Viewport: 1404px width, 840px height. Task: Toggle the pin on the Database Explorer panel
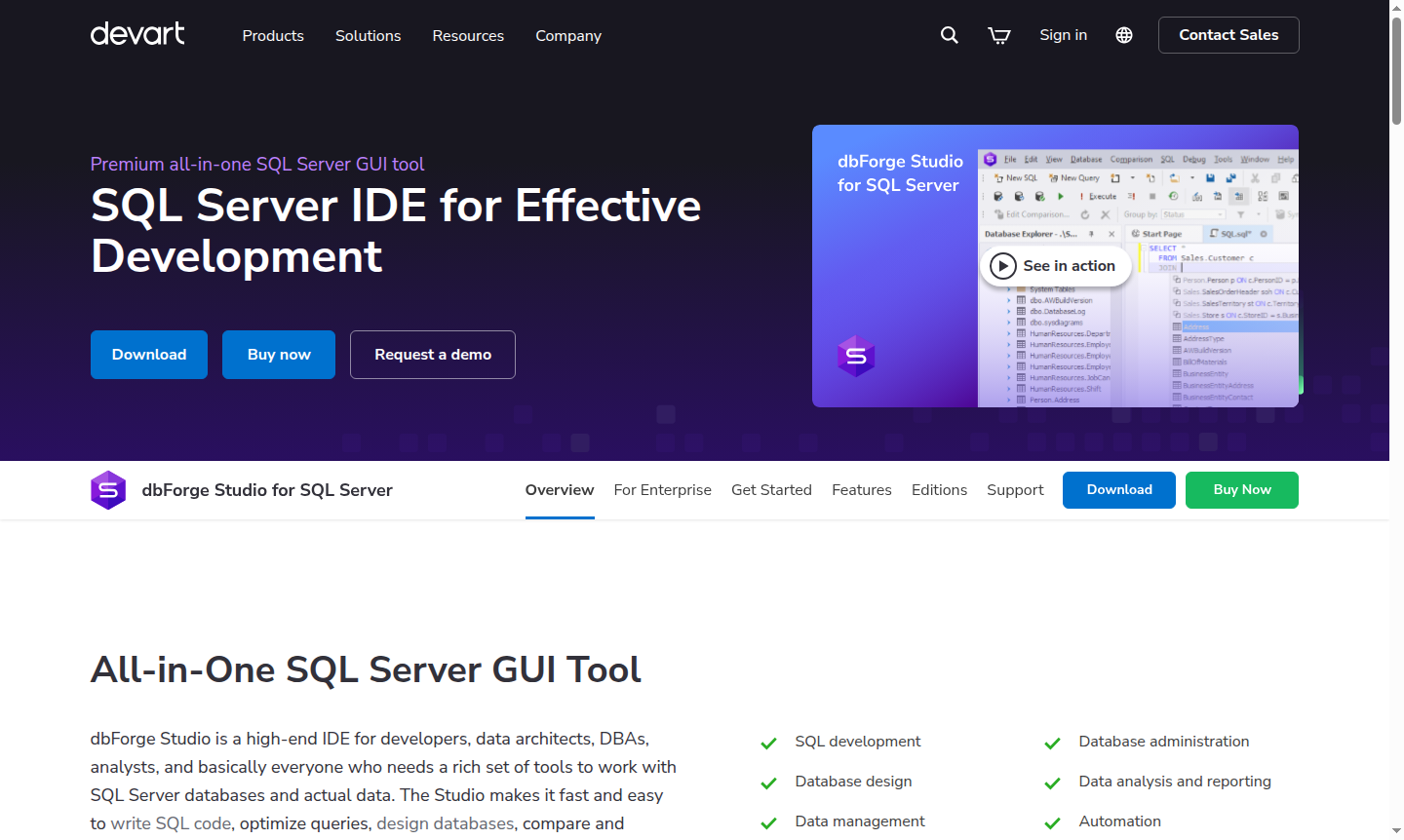click(1092, 234)
